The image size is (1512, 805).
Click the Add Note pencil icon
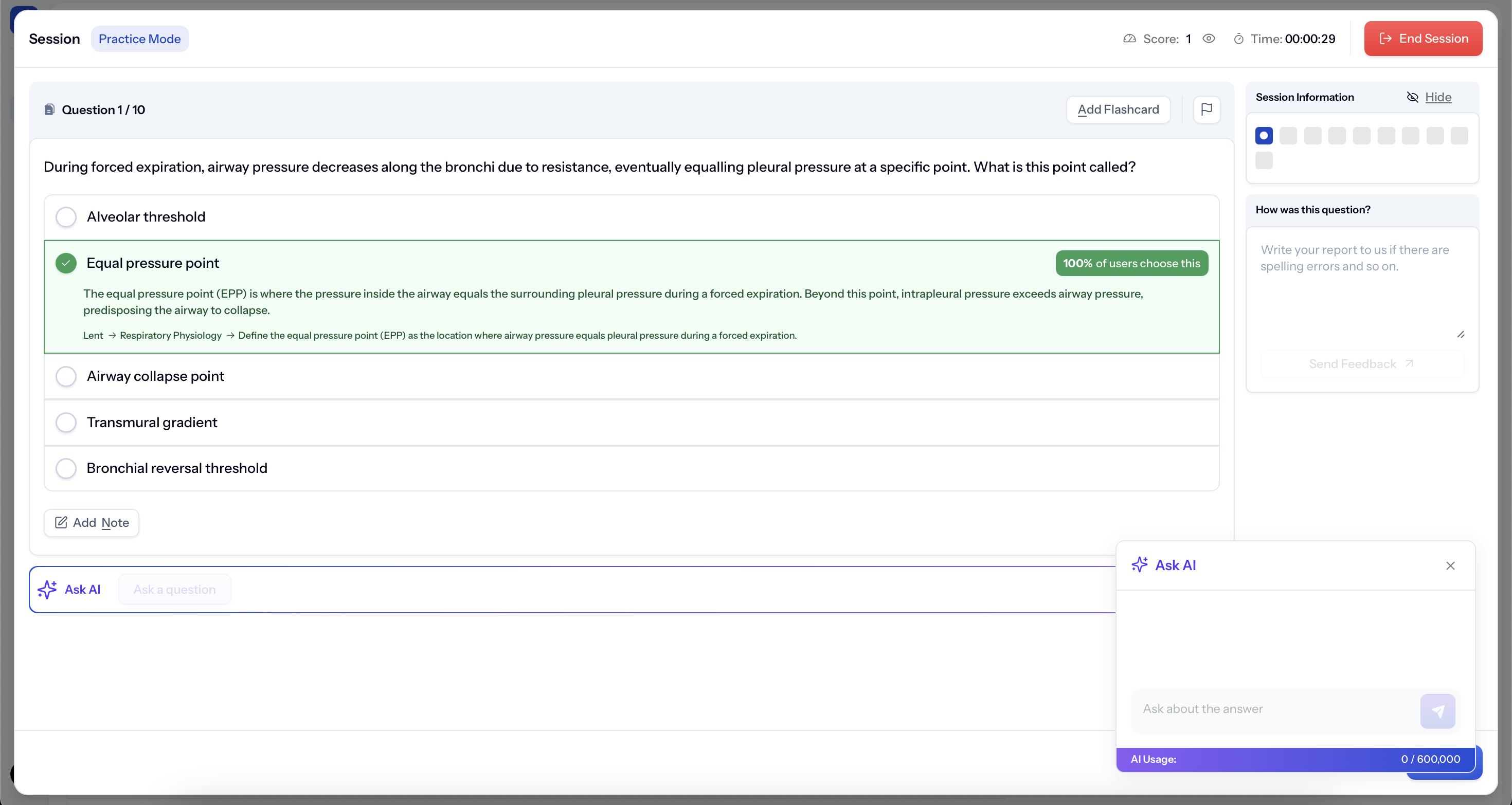(x=61, y=522)
